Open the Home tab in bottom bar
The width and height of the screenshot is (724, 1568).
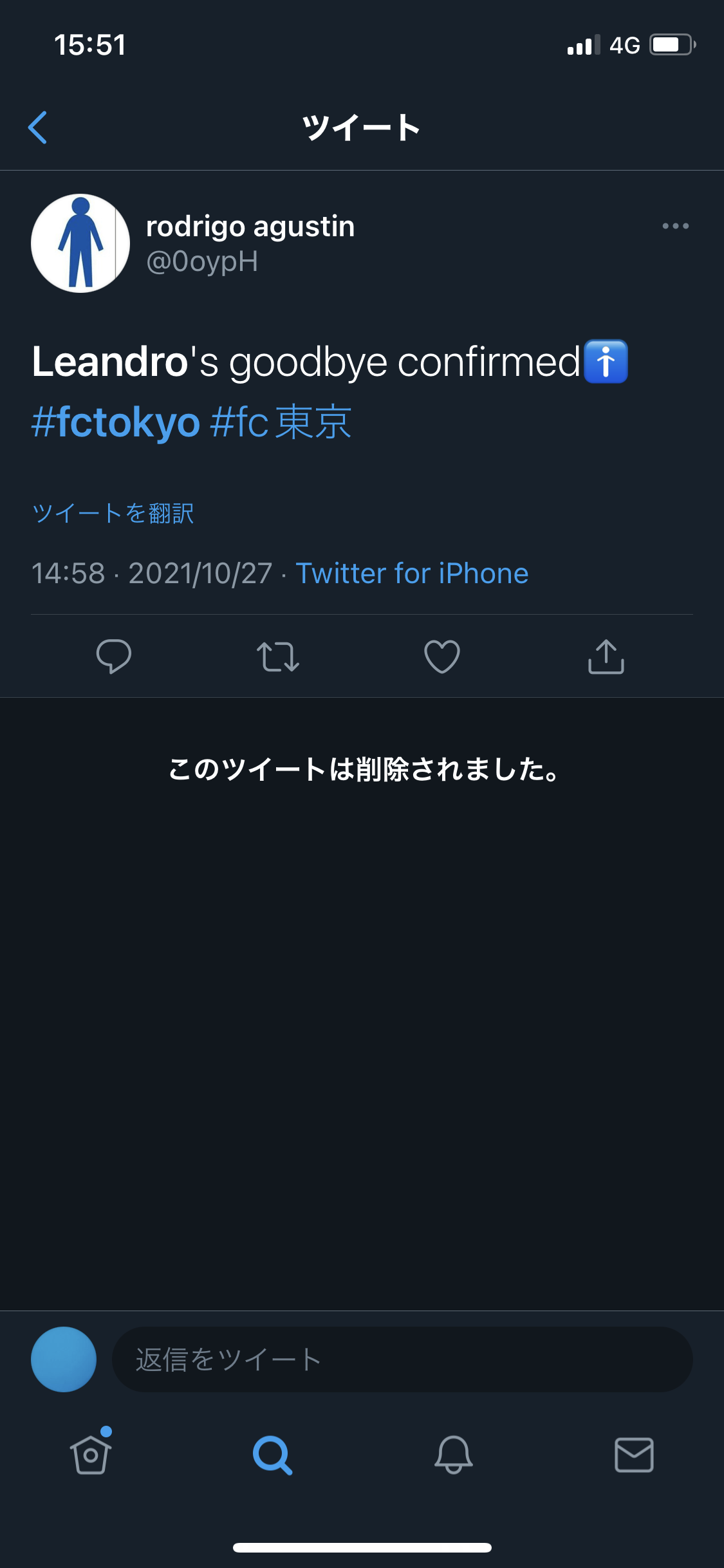[91, 1453]
